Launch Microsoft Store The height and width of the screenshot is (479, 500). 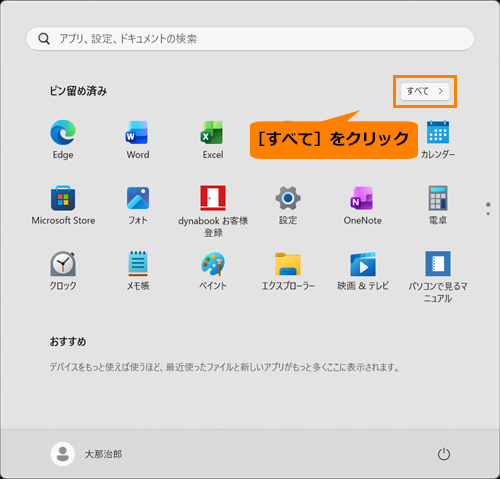pyautogui.click(x=63, y=205)
